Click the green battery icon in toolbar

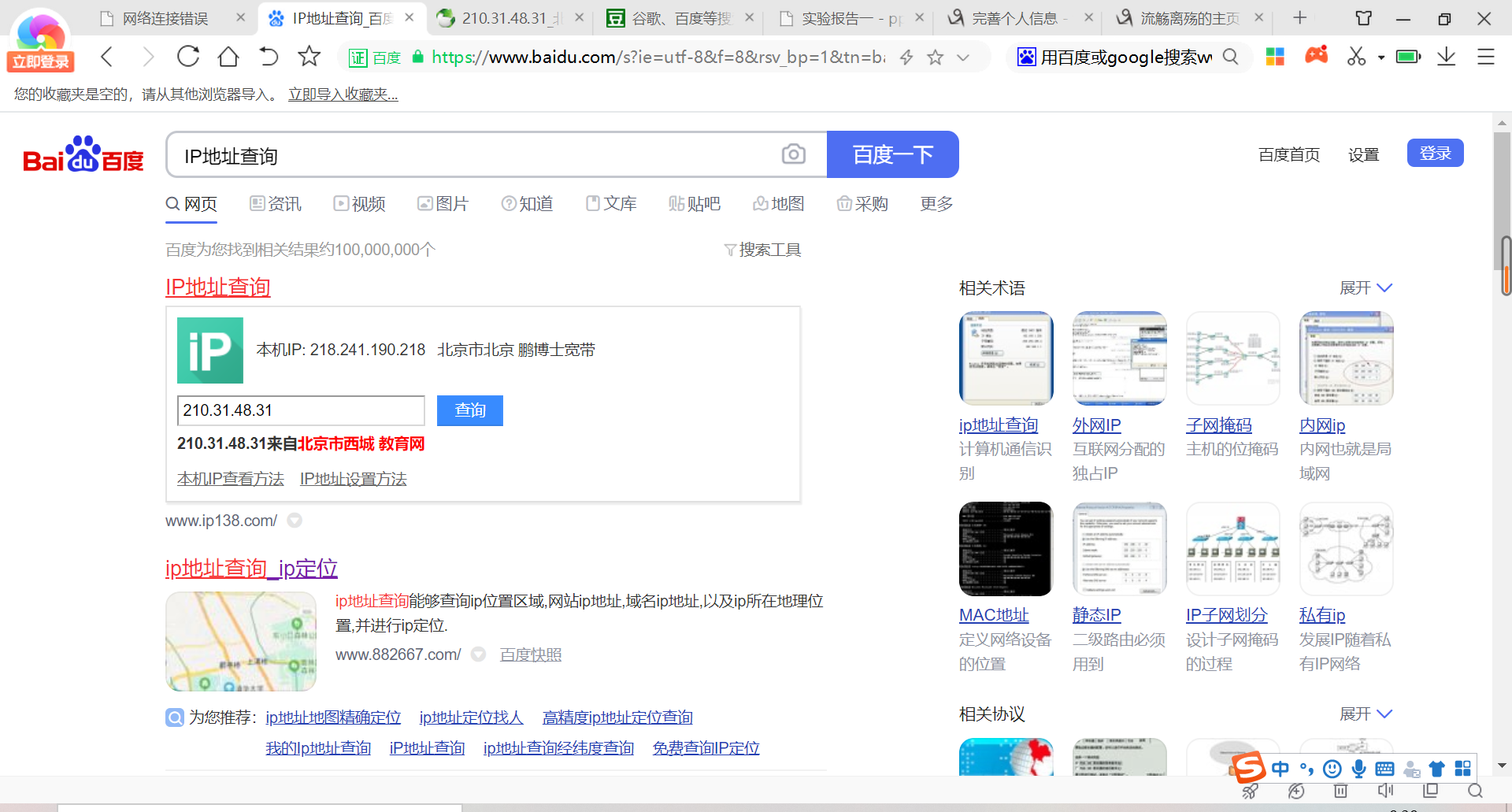point(1408,57)
